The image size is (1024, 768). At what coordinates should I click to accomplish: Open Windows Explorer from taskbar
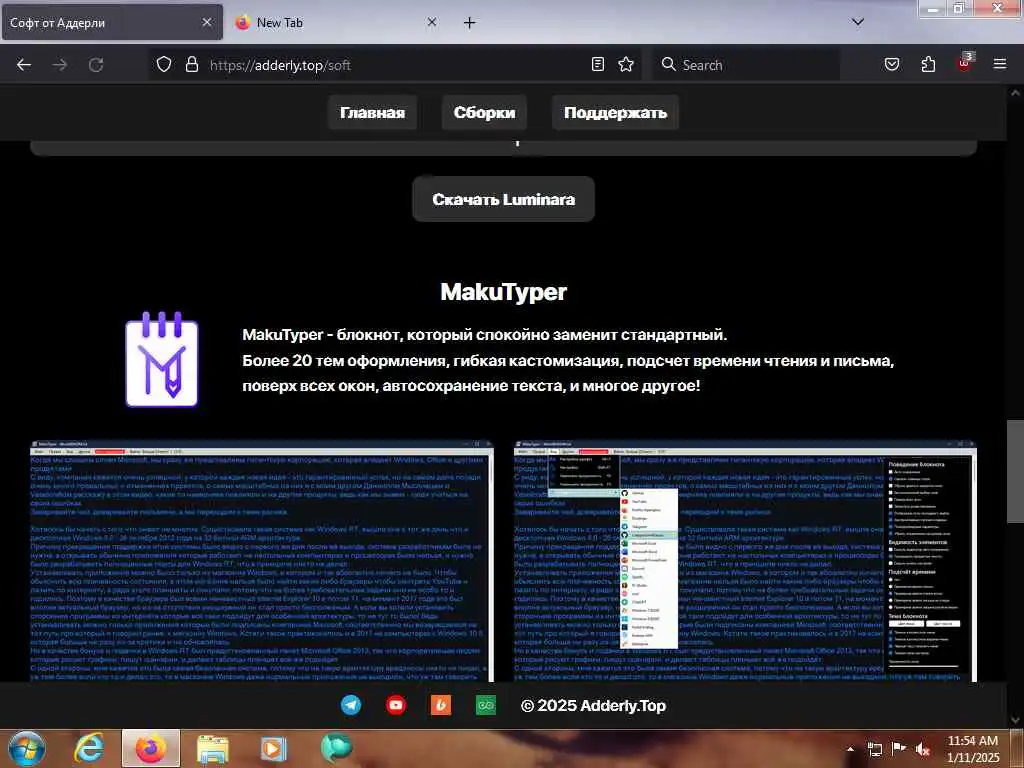click(212, 748)
